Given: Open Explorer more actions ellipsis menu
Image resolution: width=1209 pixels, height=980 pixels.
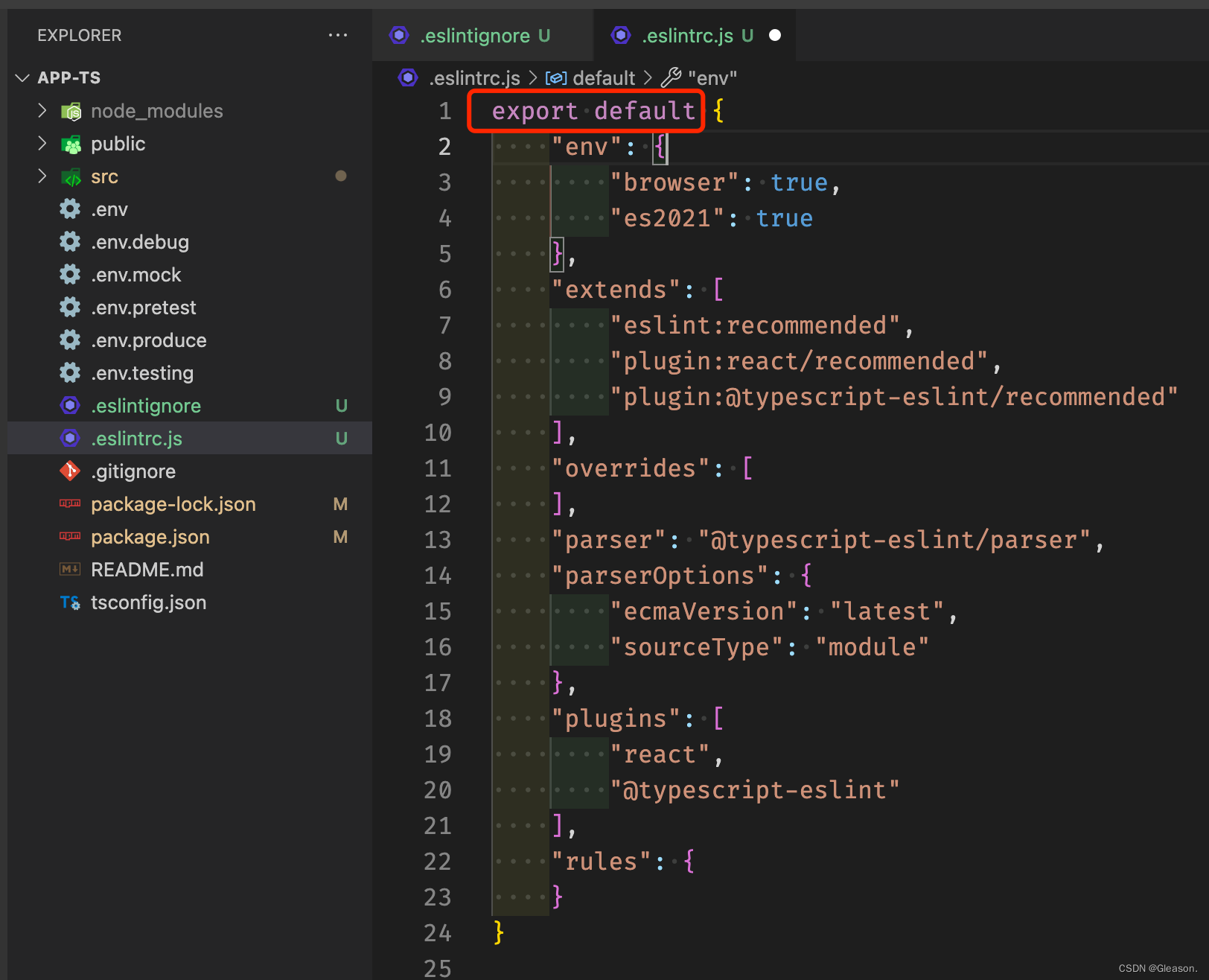Looking at the screenshot, I should point(338,35).
